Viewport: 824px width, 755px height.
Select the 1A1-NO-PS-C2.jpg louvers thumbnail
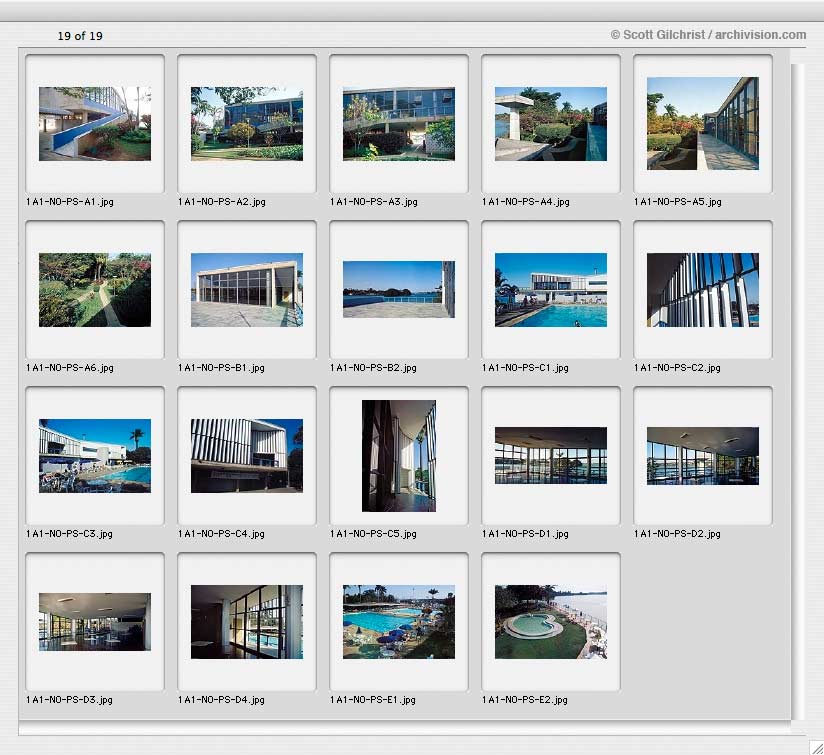pos(703,290)
